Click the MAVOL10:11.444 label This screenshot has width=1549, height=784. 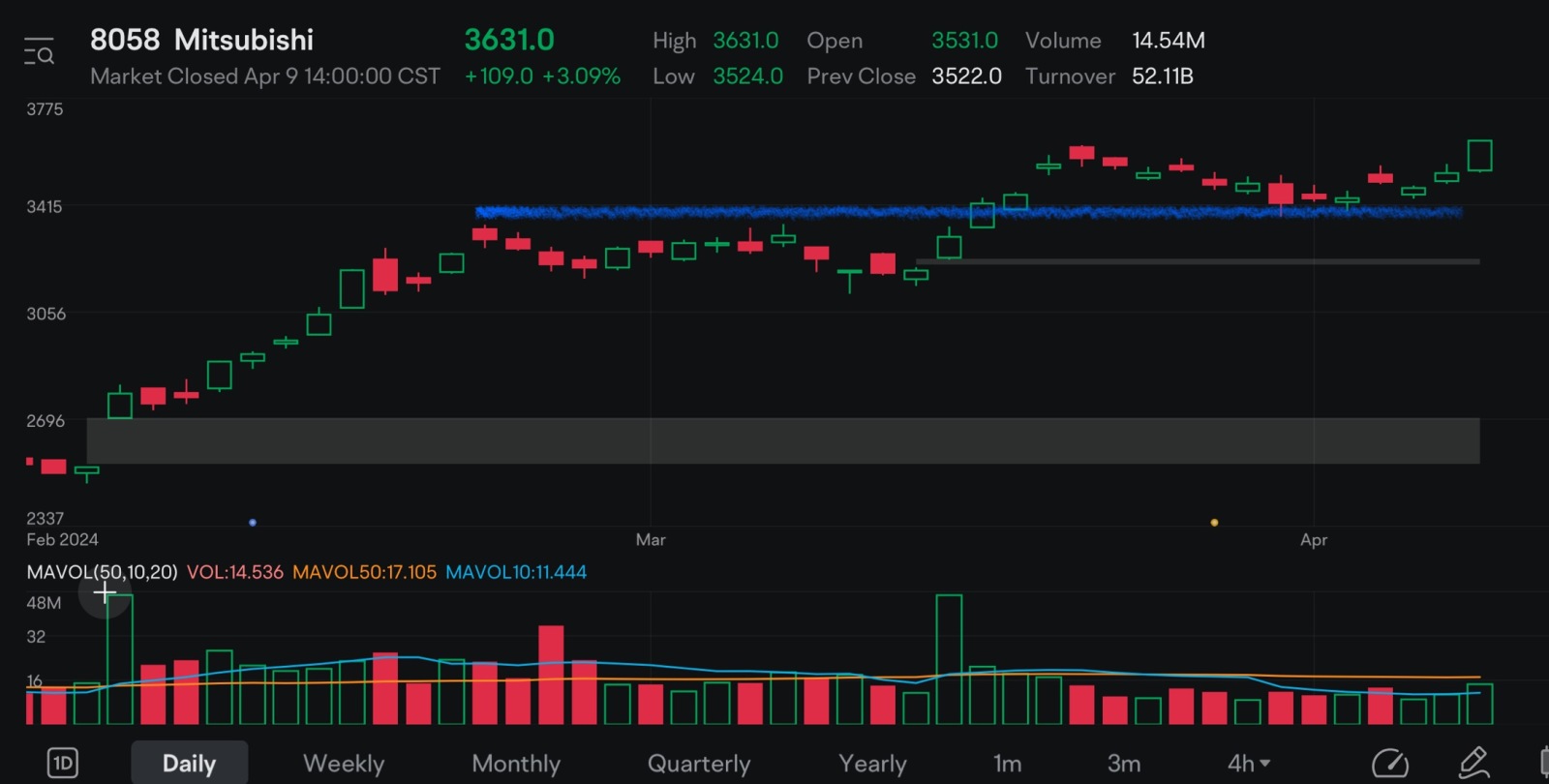click(516, 572)
